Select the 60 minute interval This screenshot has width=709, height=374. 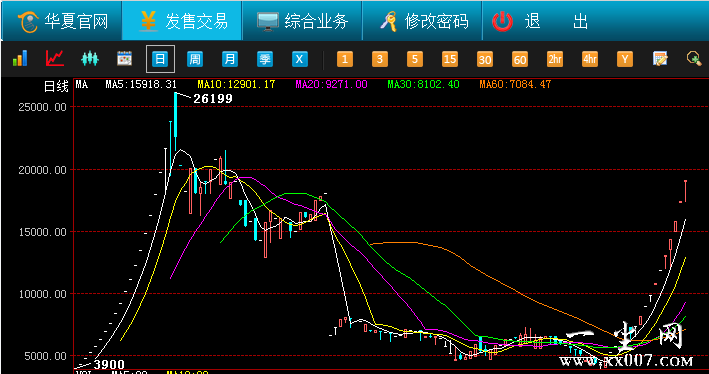pyautogui.click(x=520, y=59)
